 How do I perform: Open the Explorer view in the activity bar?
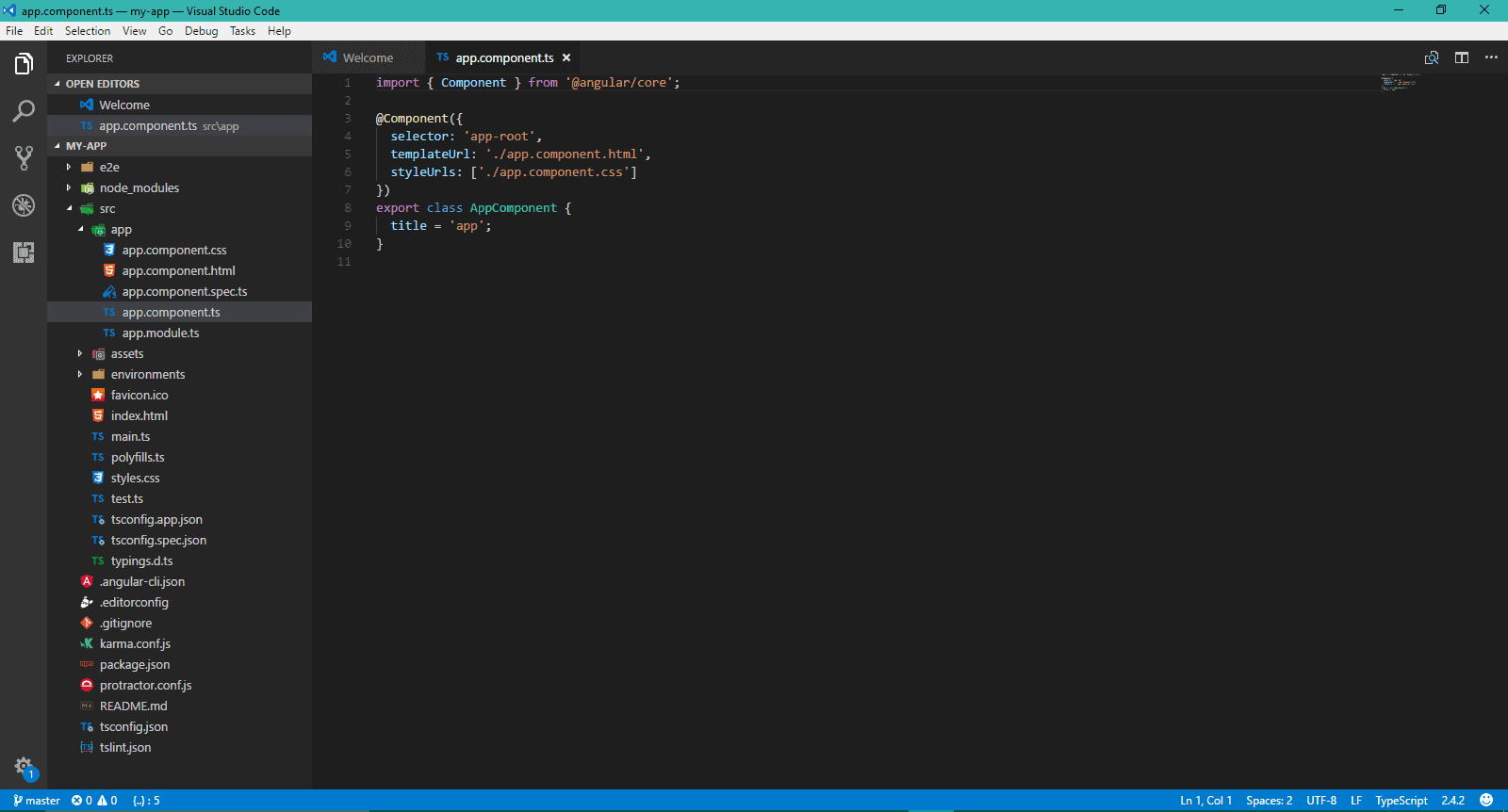click(24, 64)
